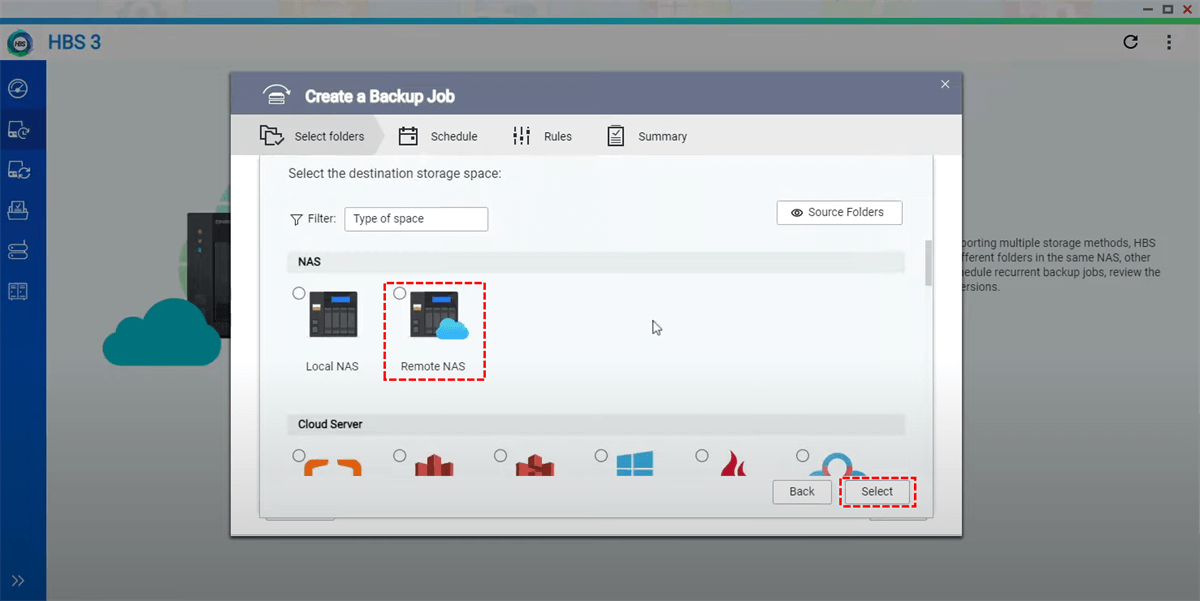The height and width of the screenshot is (601, 1200).
Task: Select the Local NAS radio button
Action: [x=299, y=294]
